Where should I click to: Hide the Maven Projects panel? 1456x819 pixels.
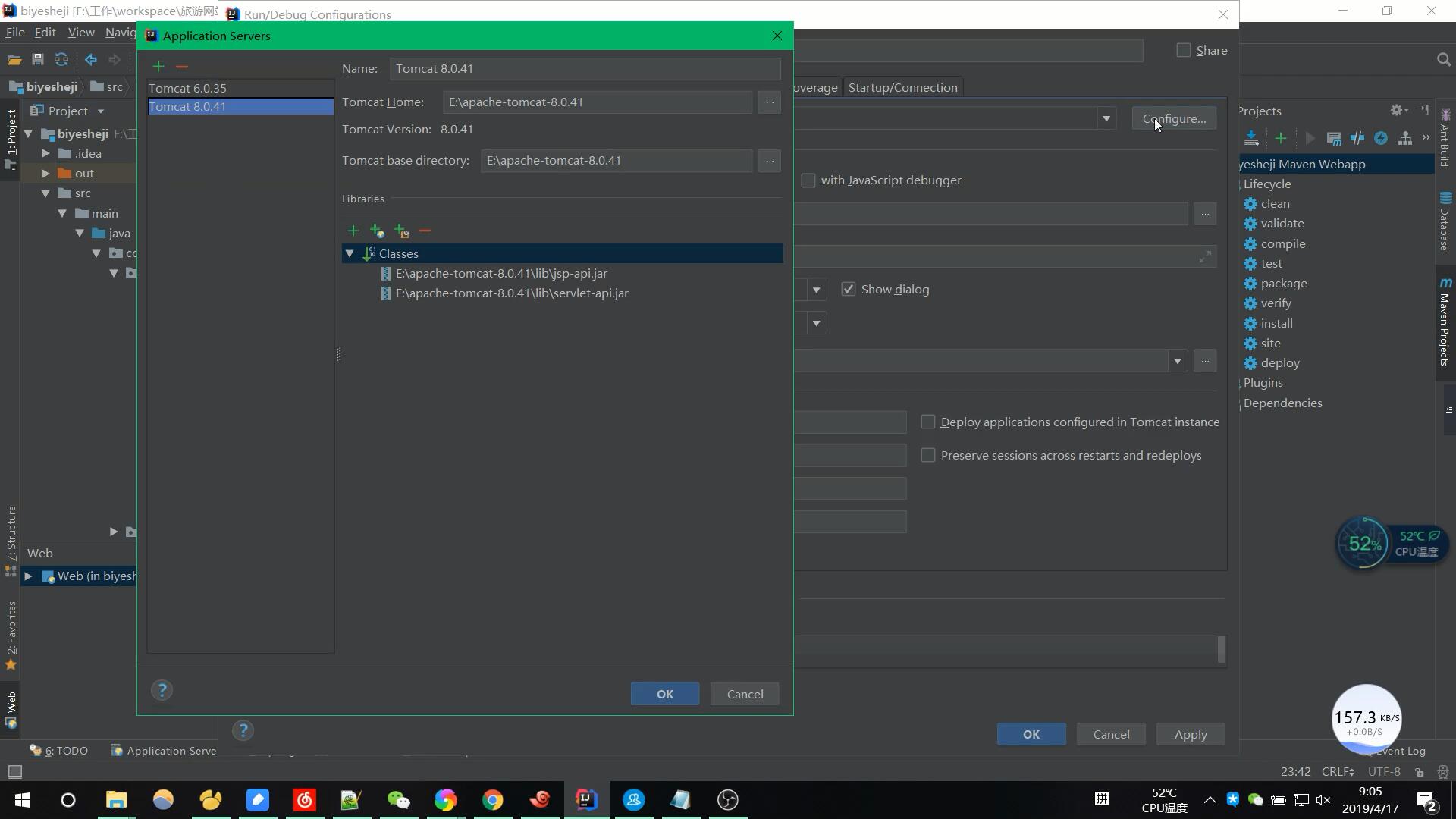click(1423, 111)
